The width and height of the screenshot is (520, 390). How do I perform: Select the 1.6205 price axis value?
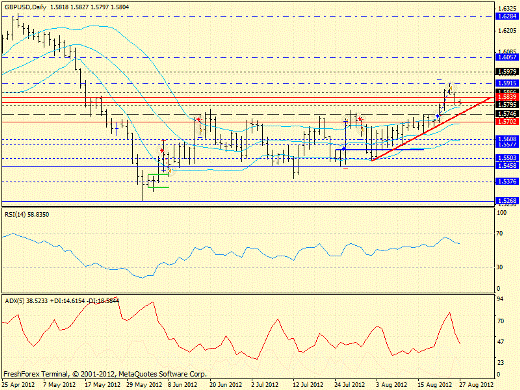click(507, 31)
